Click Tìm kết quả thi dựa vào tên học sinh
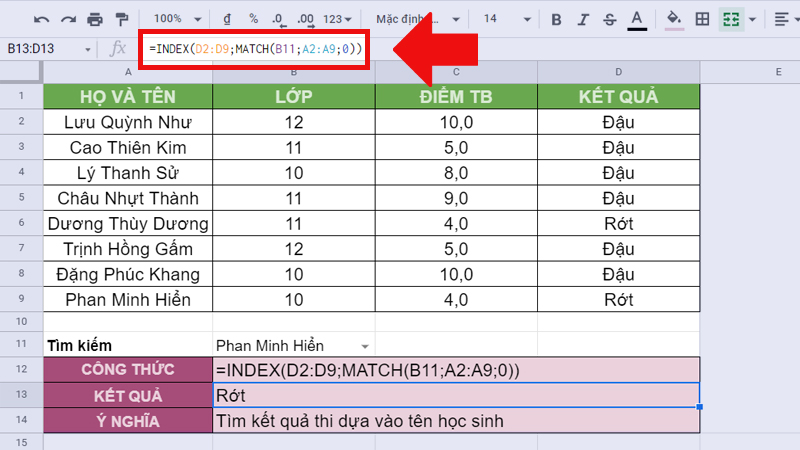The width and height of the screenshot is (800, 450). coord(360,421)
